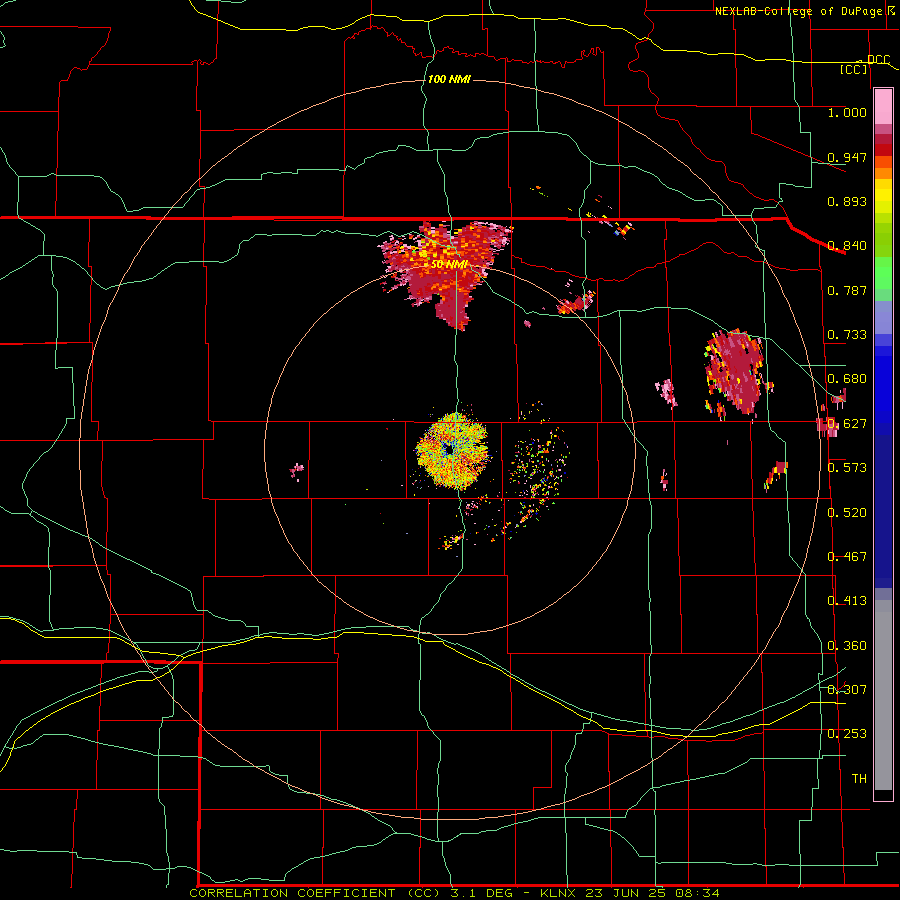
Task: Select the 0.787 scale value
Action: tap(847, 290)
